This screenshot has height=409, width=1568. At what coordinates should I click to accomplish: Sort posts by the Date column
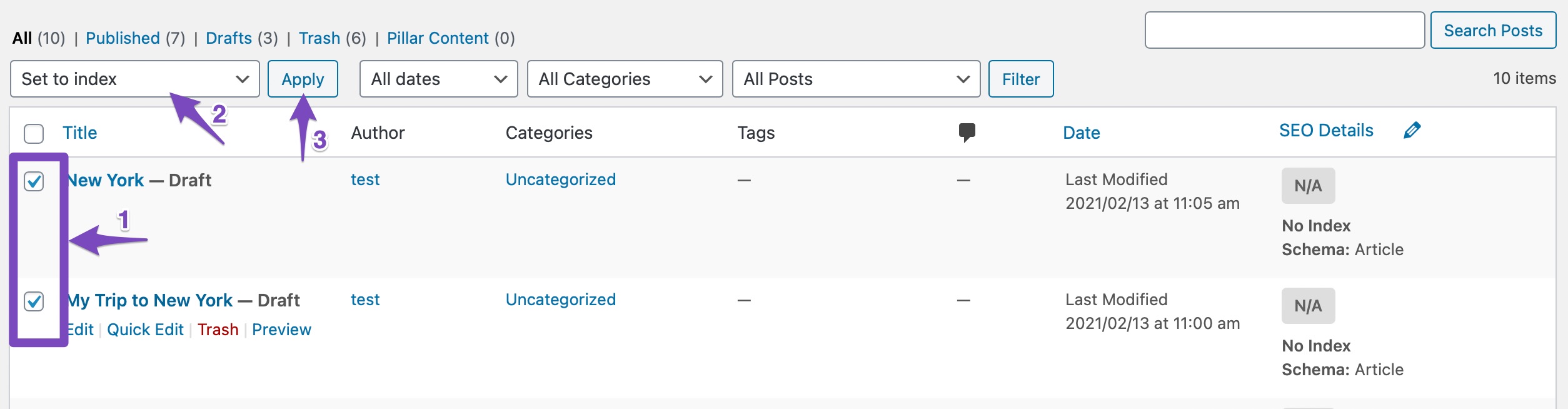[1081, 133]
